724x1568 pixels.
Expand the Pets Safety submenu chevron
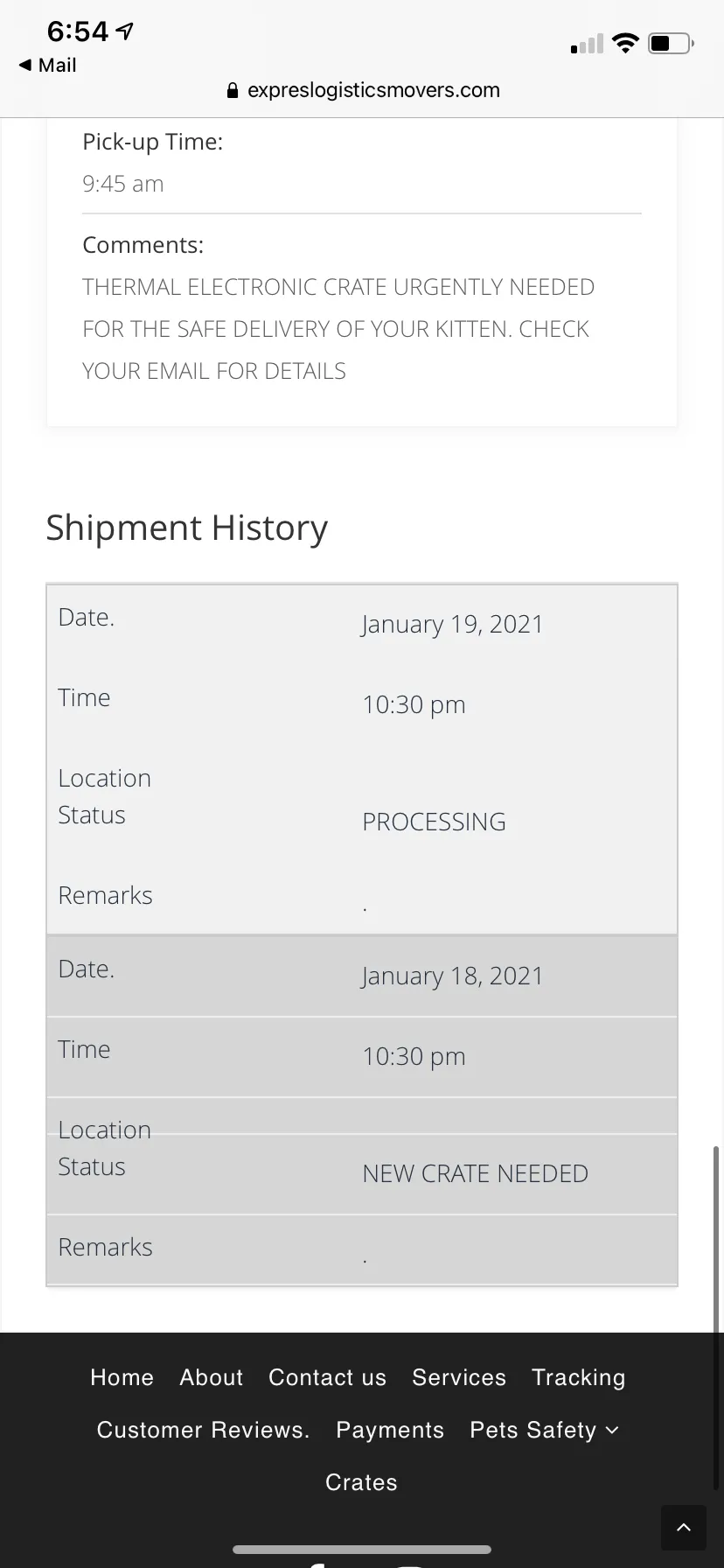coord(612,1430)
